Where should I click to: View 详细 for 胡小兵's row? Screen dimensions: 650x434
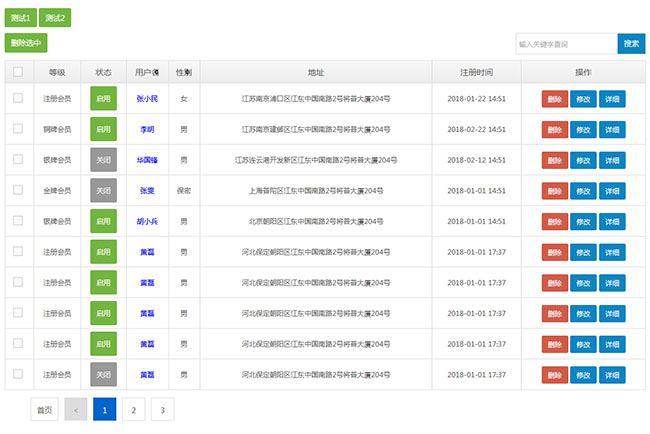612,222
